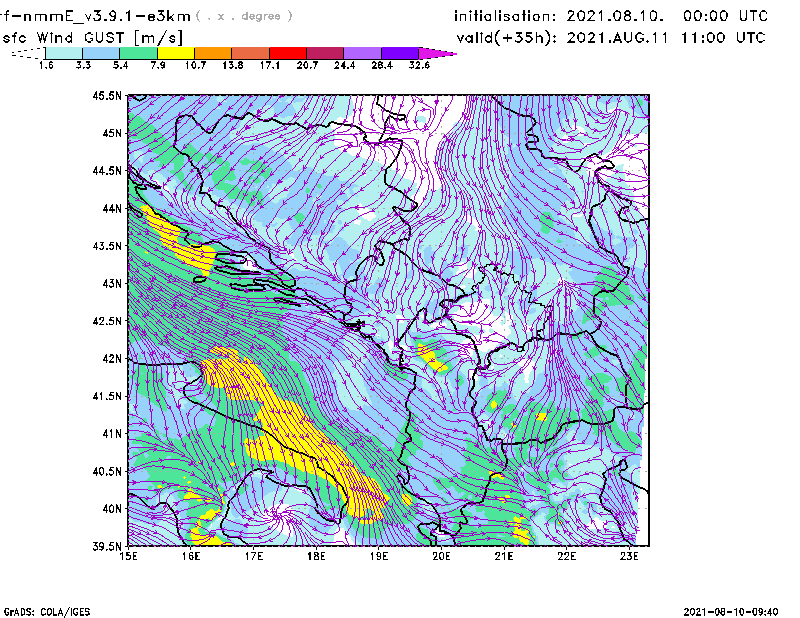Click the 40.5N latitude label
Viewport: 800px width, 618px height.
pos(107,471)
